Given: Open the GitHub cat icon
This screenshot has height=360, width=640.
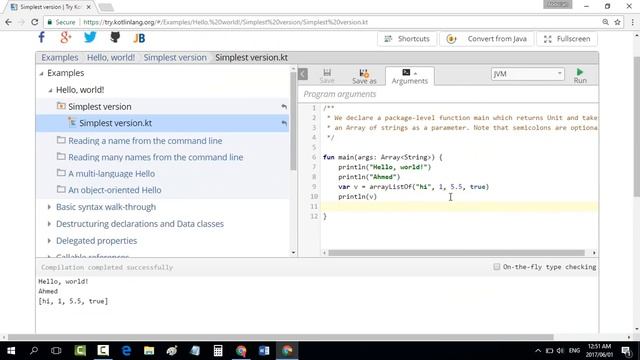Looking at the screenshot, I should click(x=115, y=38).
